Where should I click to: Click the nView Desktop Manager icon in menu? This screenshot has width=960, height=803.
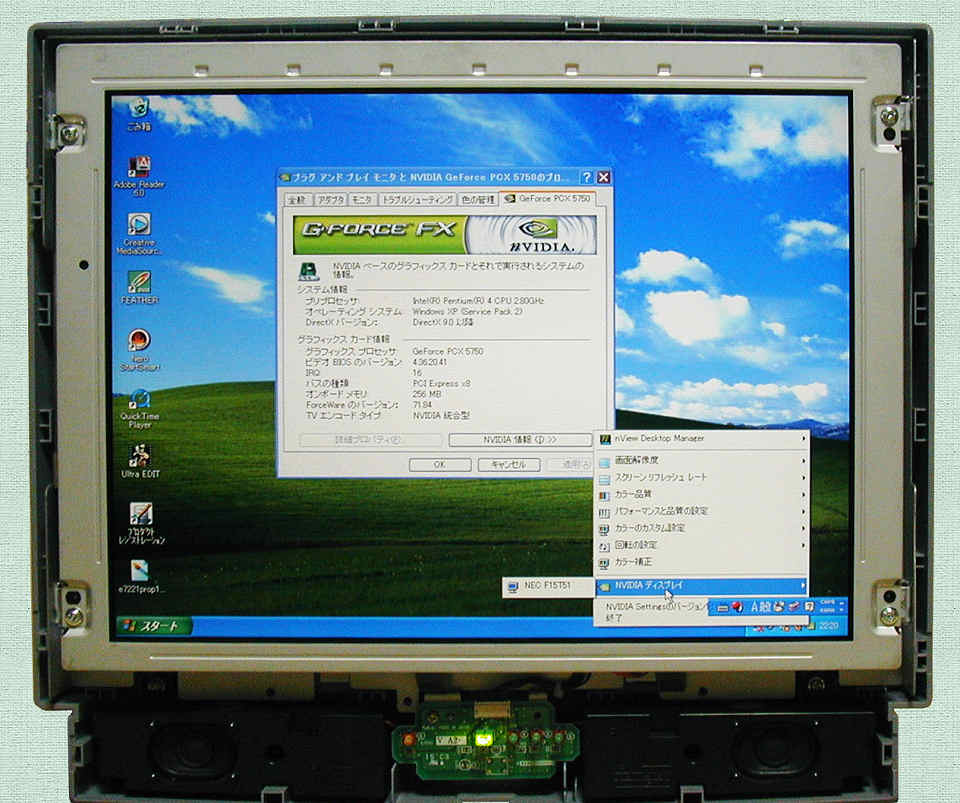(605, 439)
